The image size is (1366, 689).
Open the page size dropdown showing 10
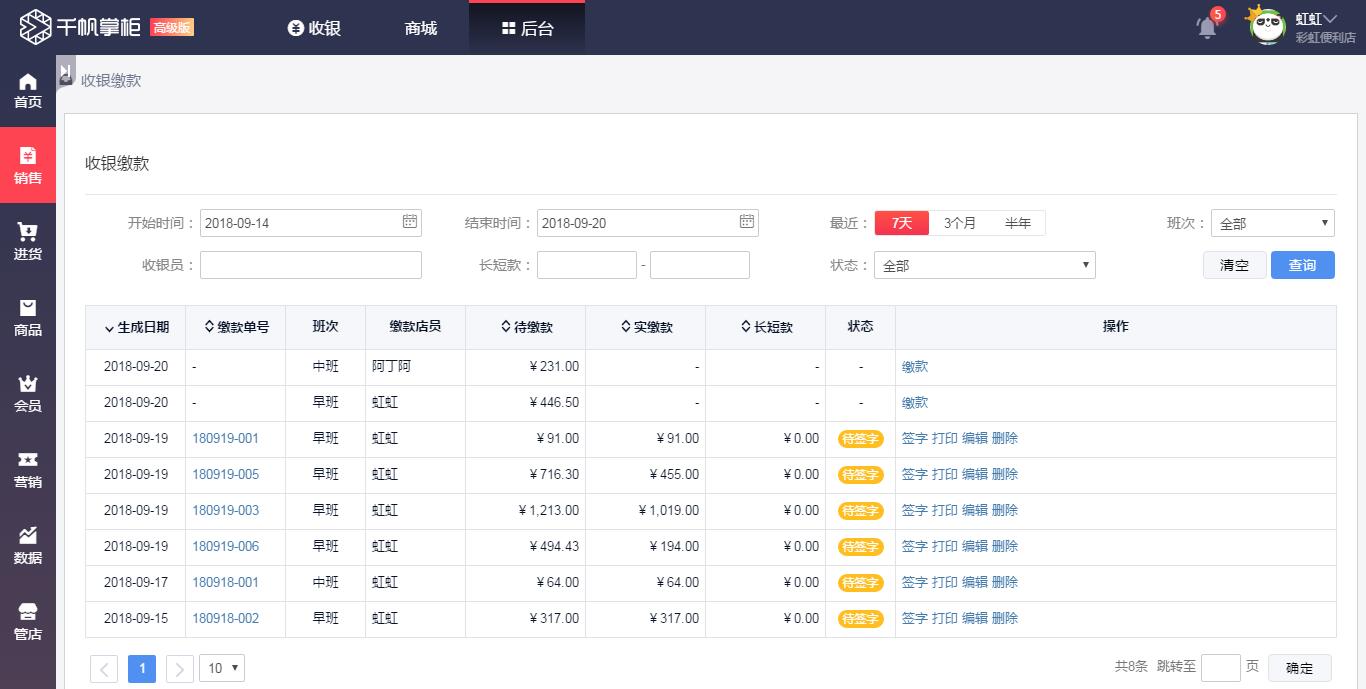(x=222, y=668)
